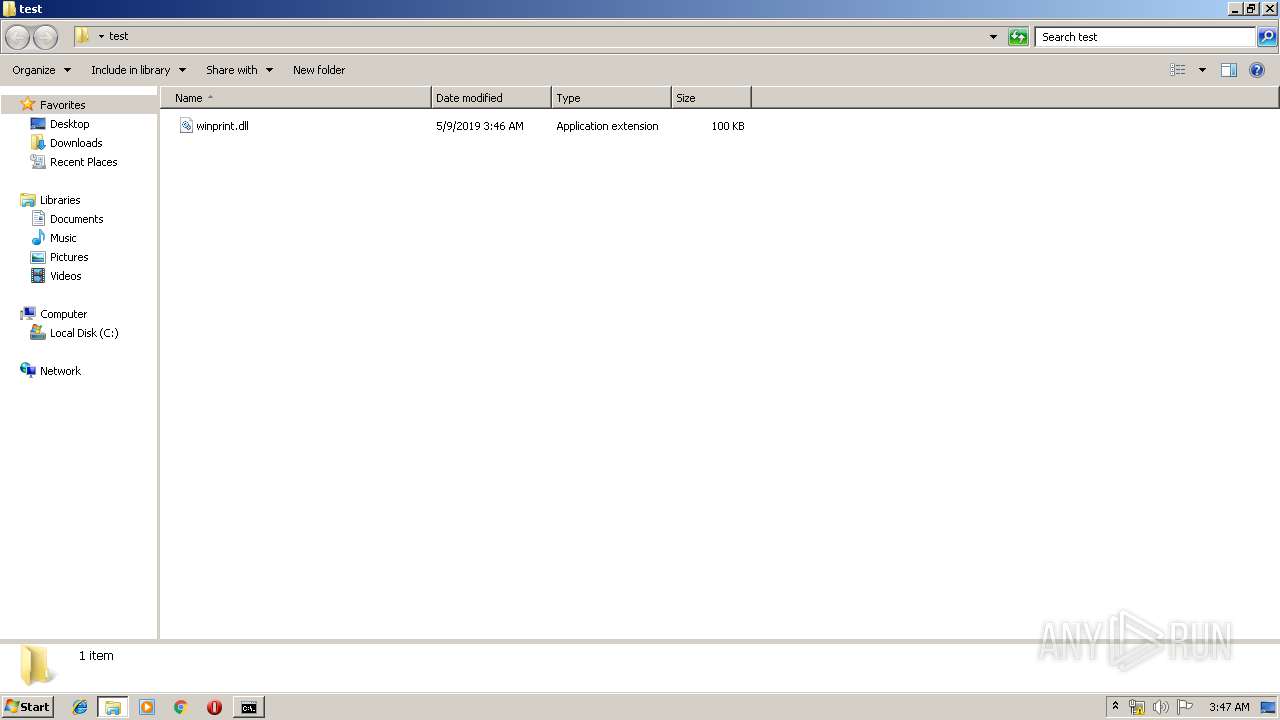Click the Application extension type cell
1280x720 pixels.
607,126
